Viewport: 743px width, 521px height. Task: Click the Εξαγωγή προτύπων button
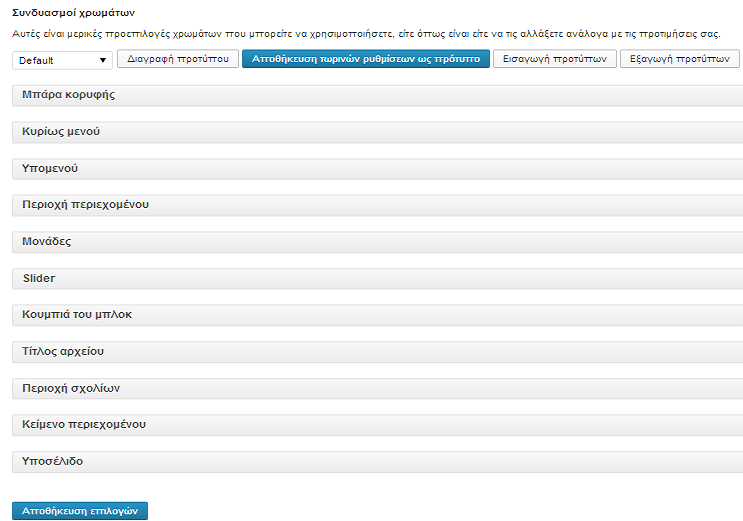pos(680,59)
